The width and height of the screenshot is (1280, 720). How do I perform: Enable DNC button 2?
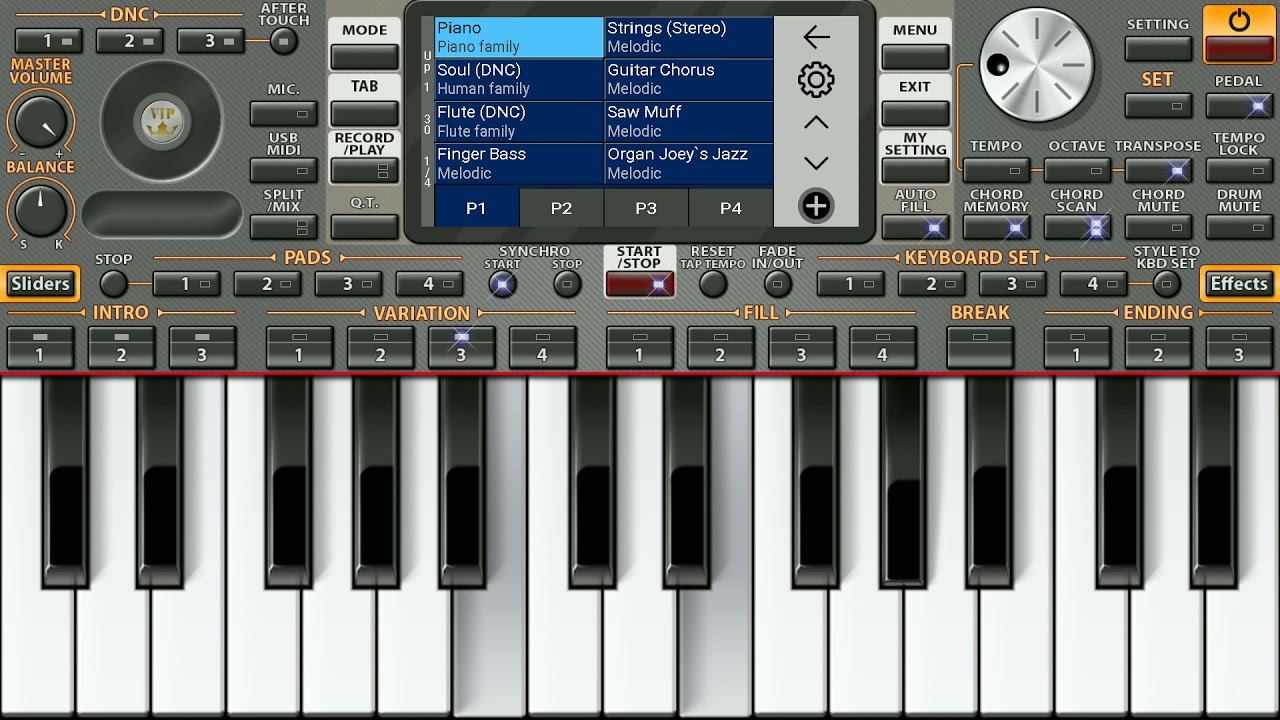130,41
